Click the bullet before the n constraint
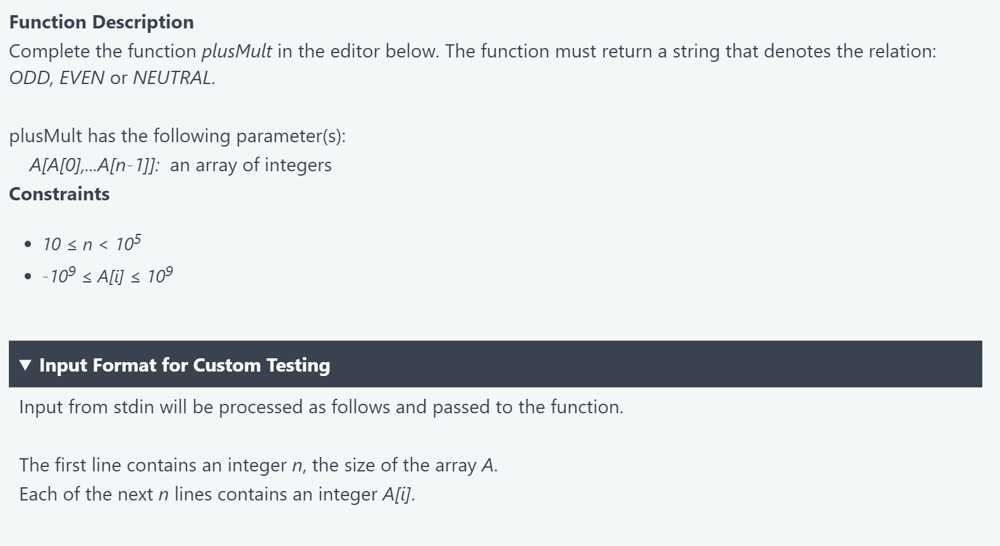The image size is (1000, 546). [27, 244]
